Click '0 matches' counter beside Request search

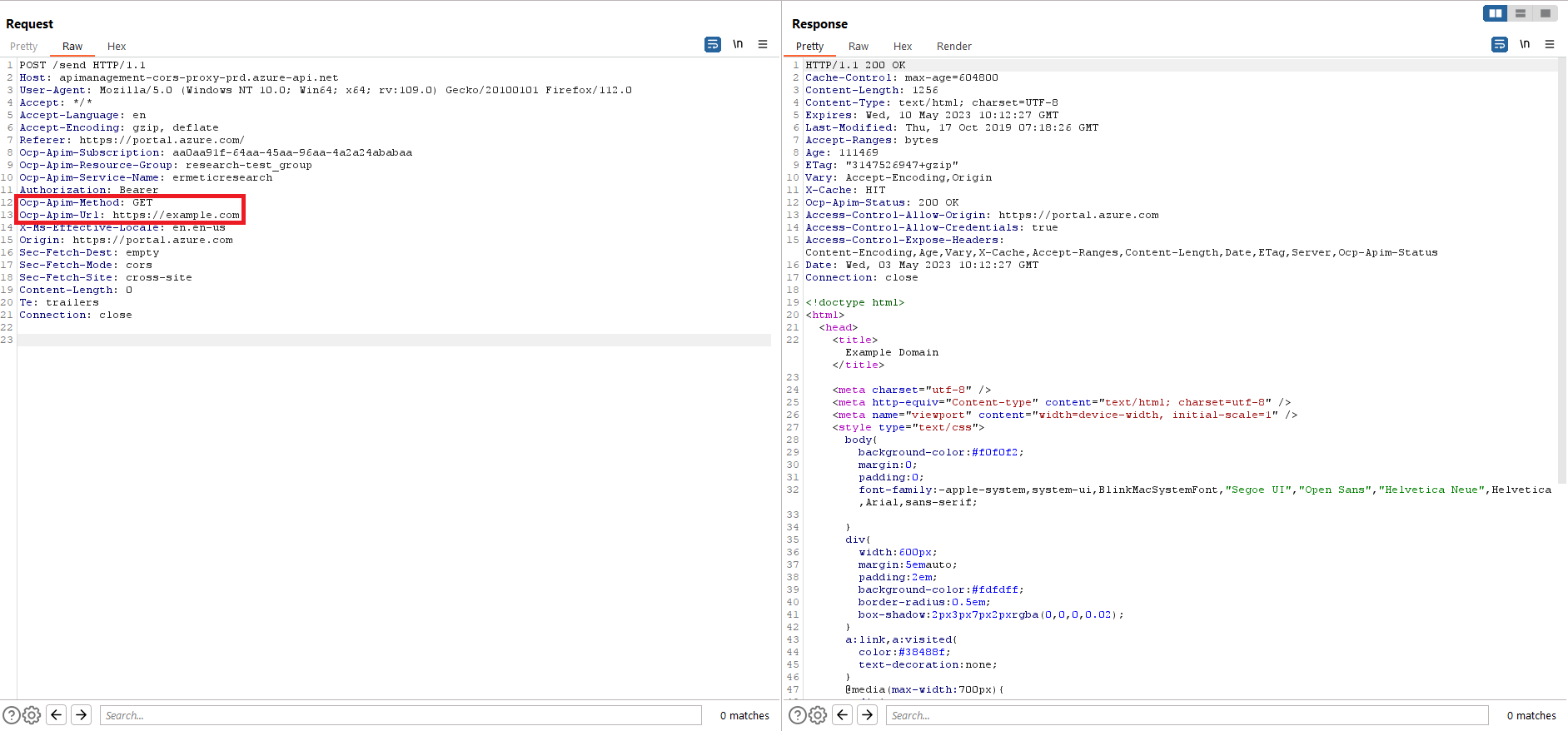pos(744,715)
